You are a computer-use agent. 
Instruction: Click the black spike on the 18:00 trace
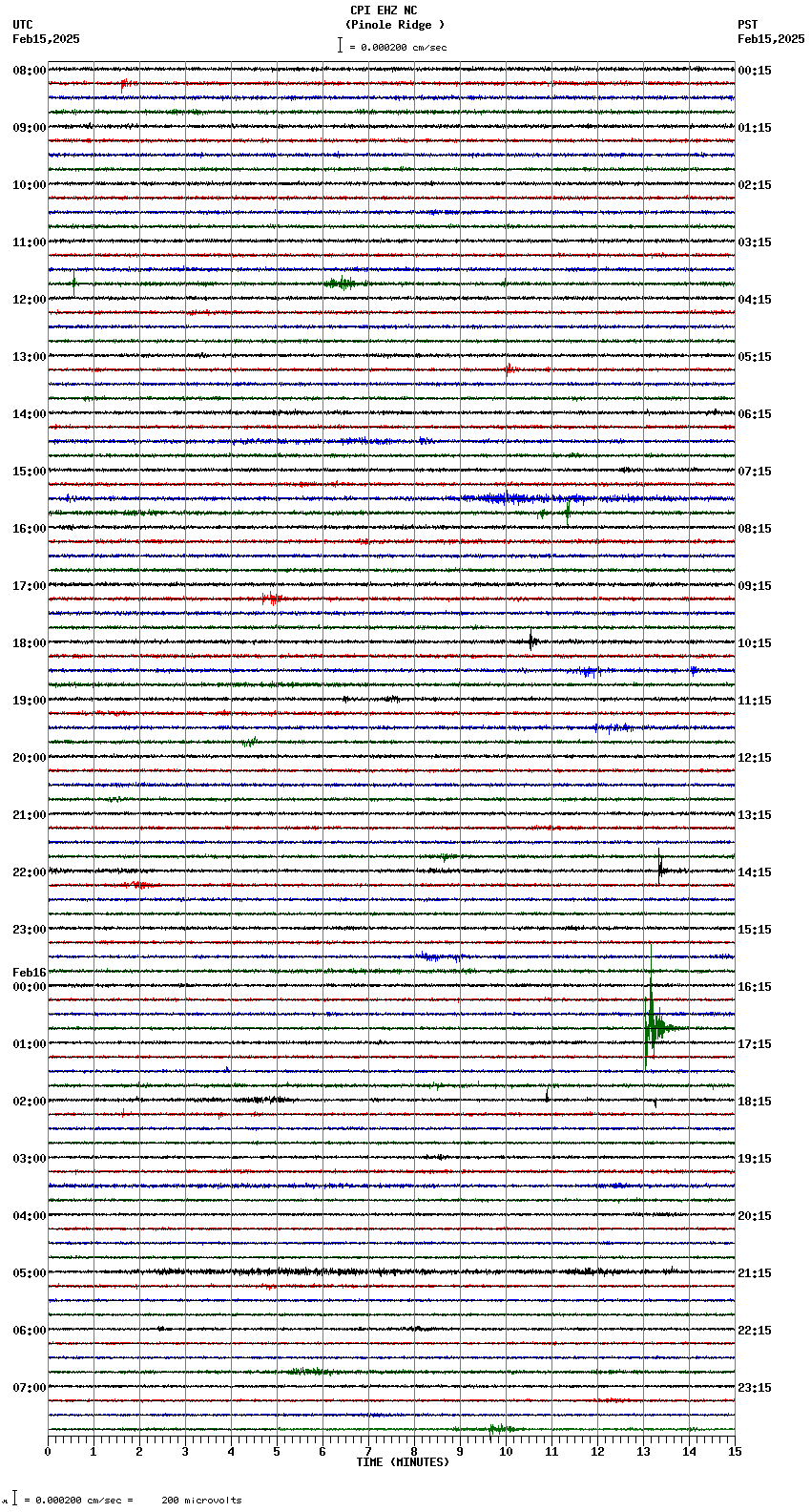point(531,641)
